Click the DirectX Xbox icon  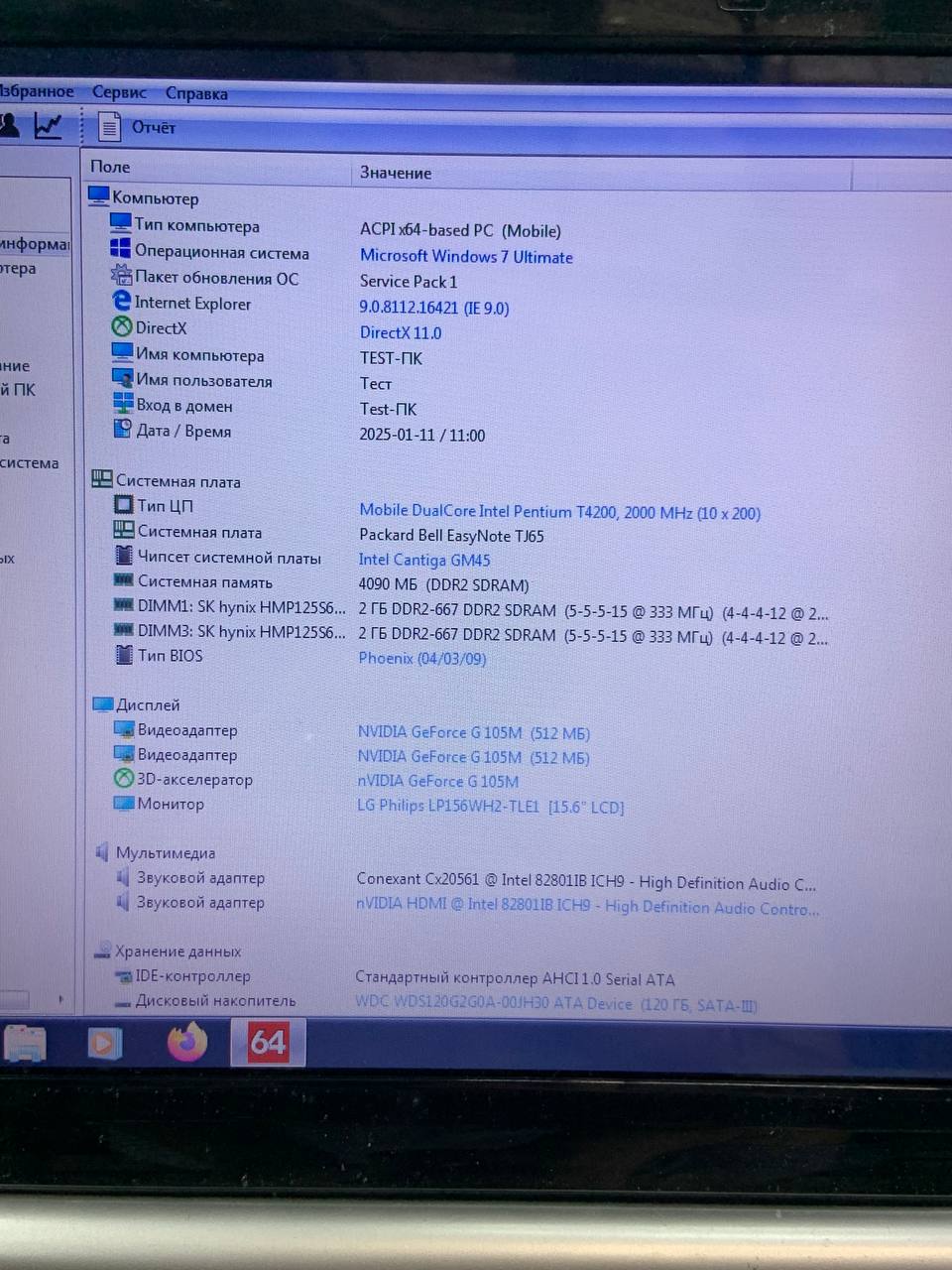[122, 326]
